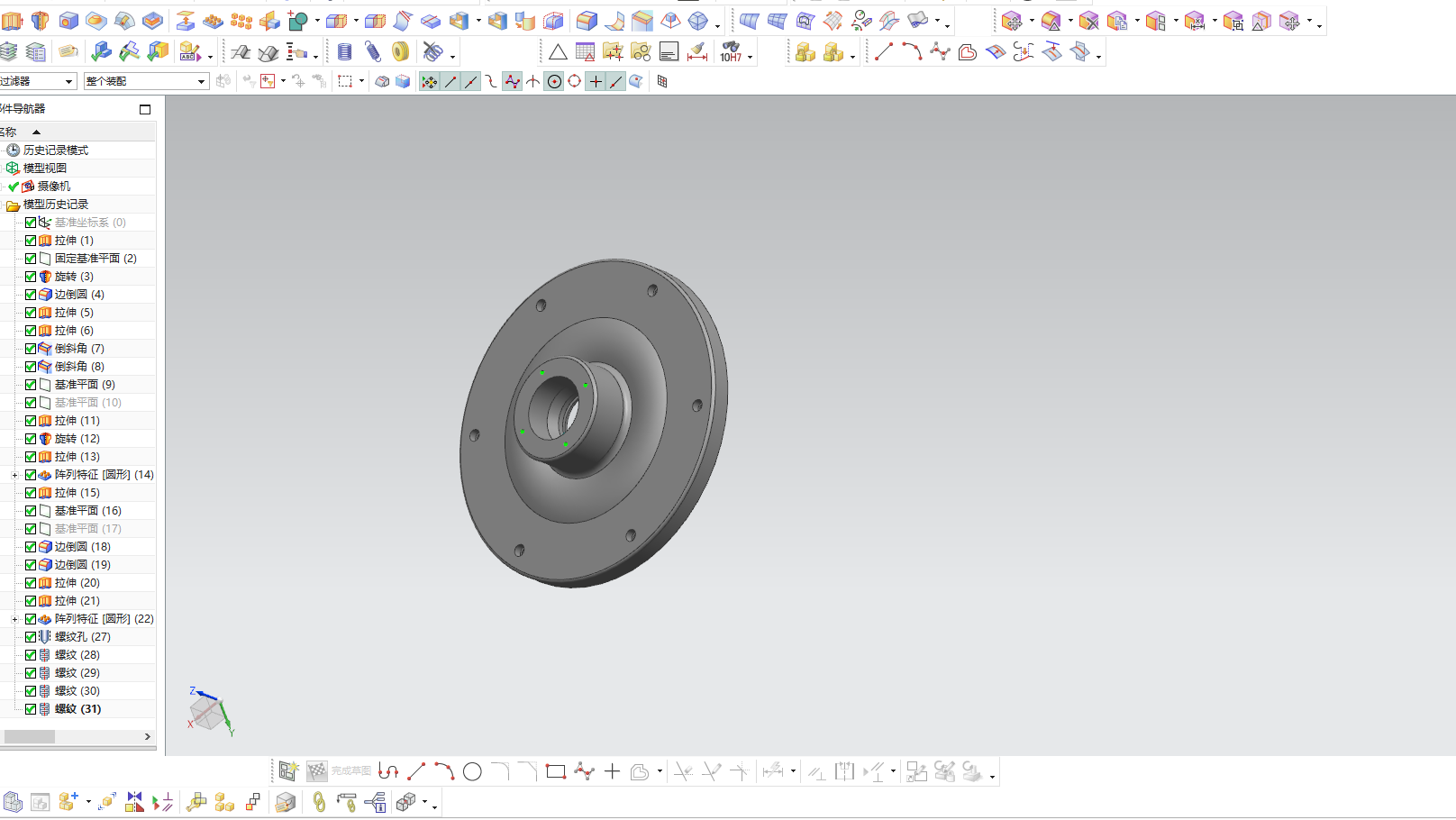The image size is (1456, 820).
Task: Open the 整个装配 selection scope dropdown
Action: 146,81
